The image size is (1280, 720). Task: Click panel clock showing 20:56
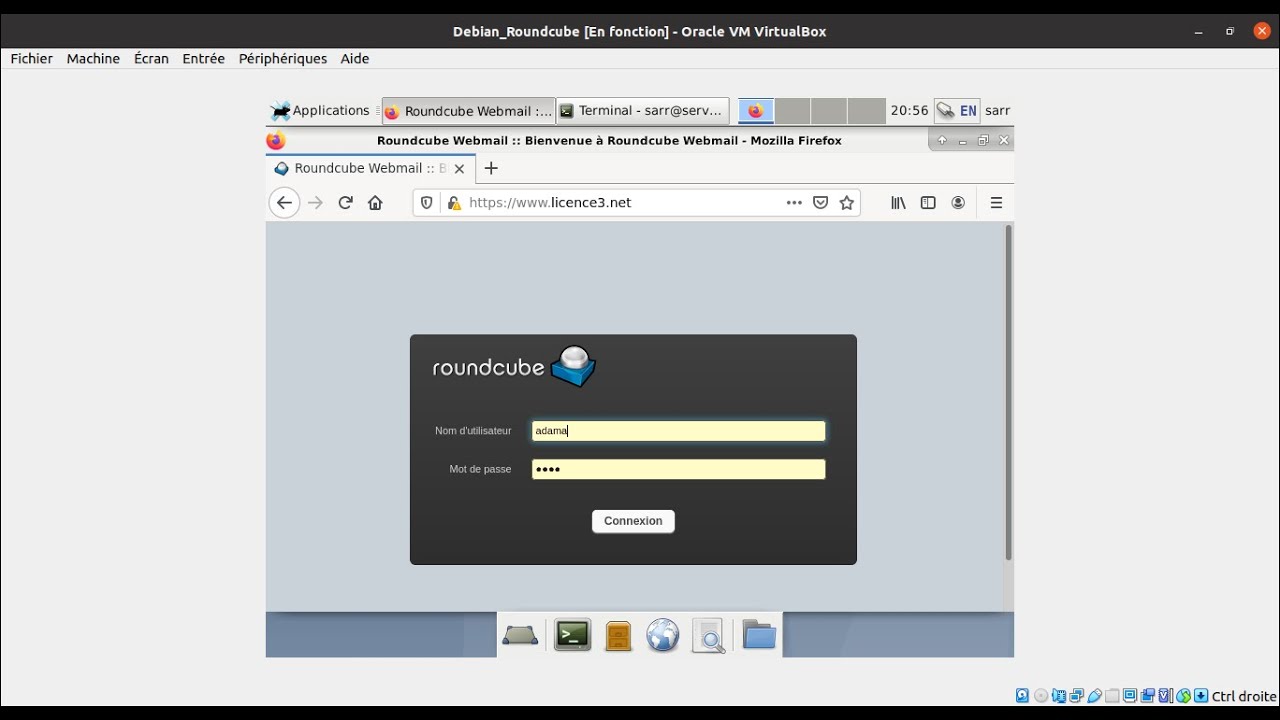909,111
